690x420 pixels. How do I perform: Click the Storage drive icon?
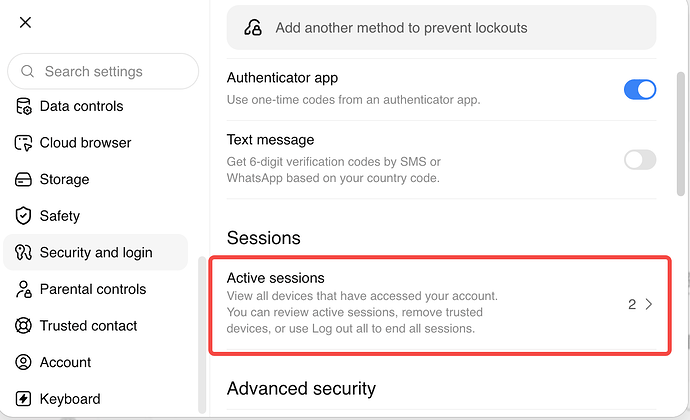[23, 179]
